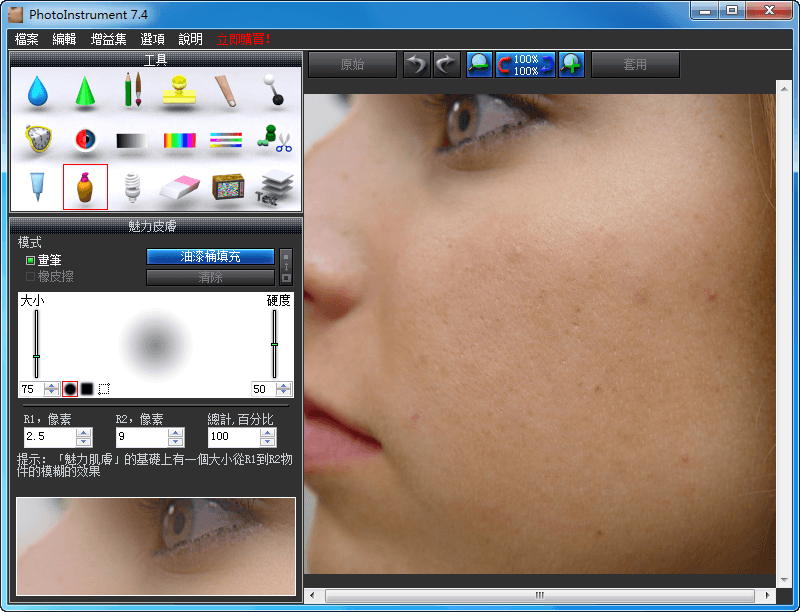This screenshot has height=612, width=800.
Task: Open the 選項 menu
Action: click(153, 39)
